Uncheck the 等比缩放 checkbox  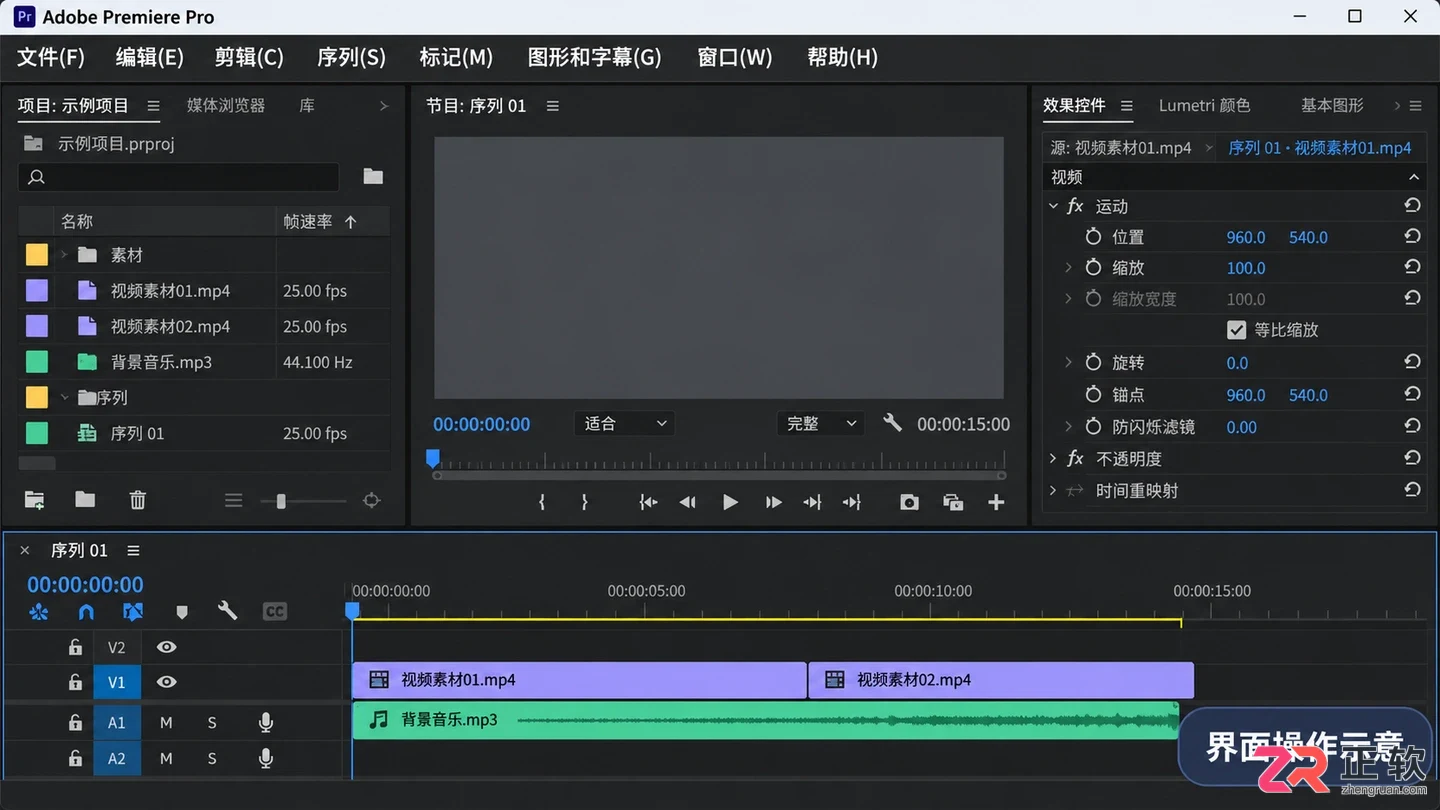click(x=1237, y=329)
